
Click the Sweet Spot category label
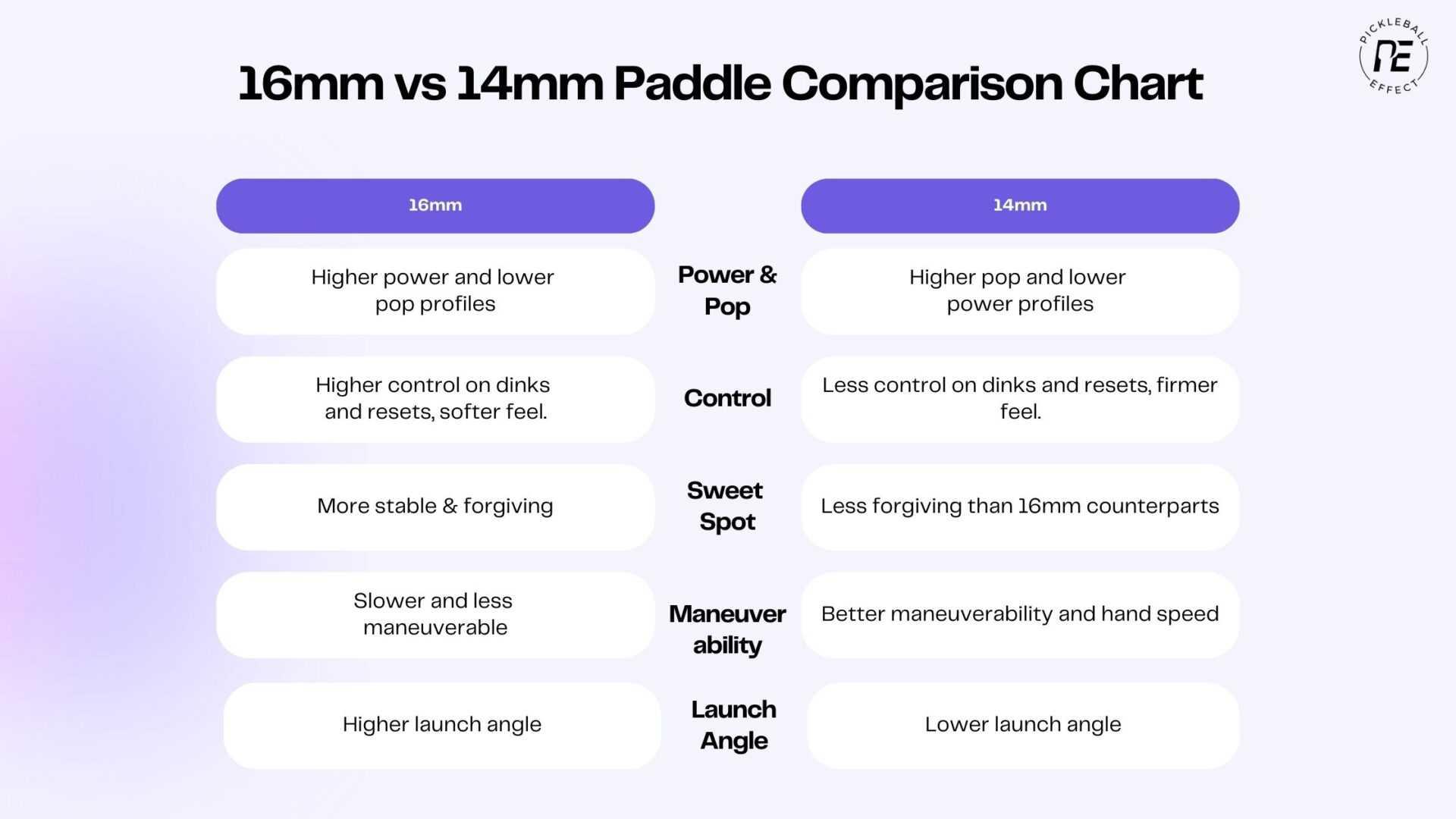click(x=727, y=505)
